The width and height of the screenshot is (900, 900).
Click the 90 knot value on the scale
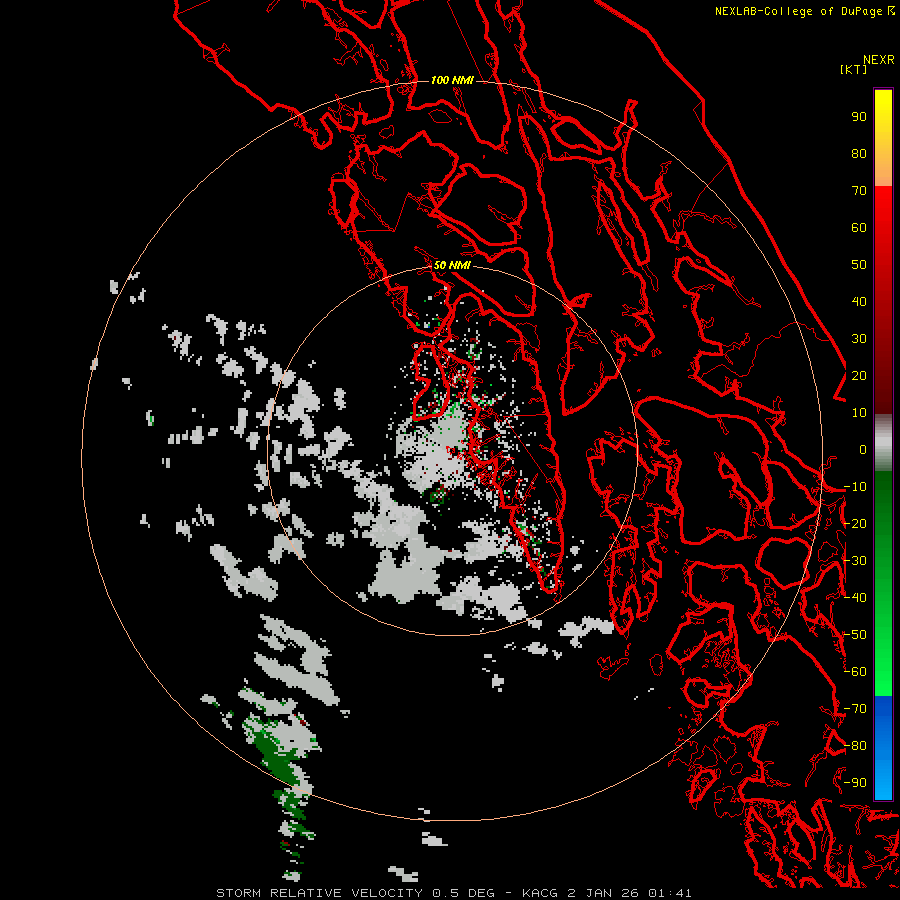click(x=859, y=117)
